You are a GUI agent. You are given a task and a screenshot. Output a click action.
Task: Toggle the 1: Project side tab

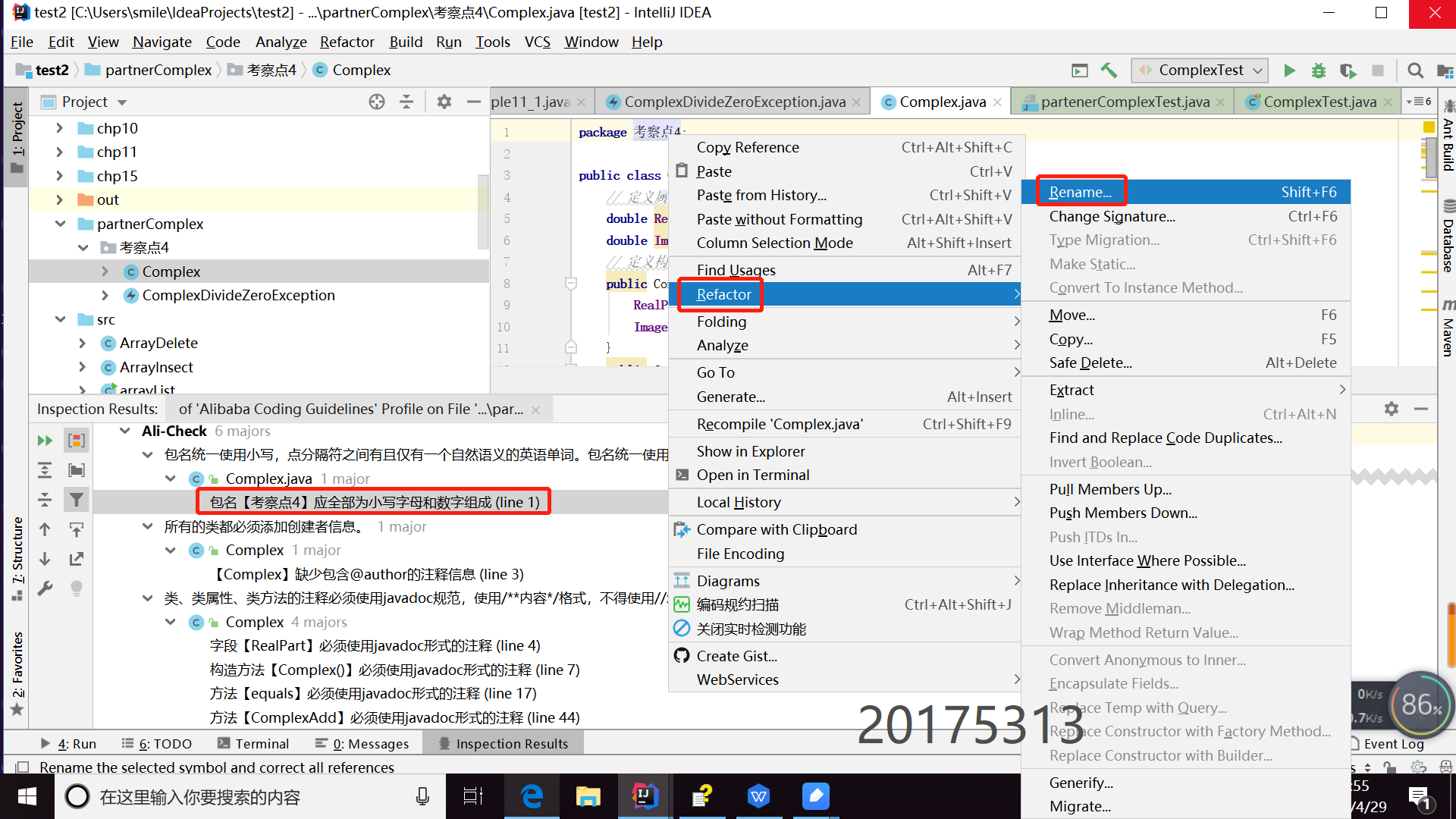[x=17, y=136]
